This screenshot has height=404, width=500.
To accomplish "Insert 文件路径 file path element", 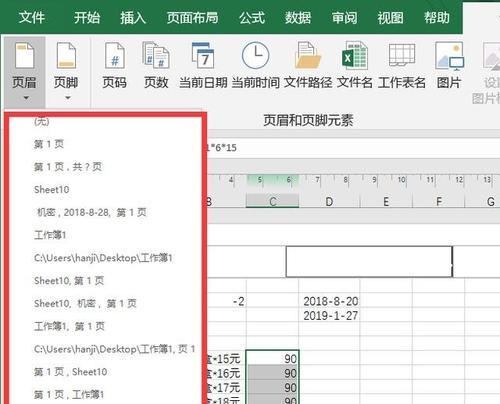I will (x=308, y=66).
